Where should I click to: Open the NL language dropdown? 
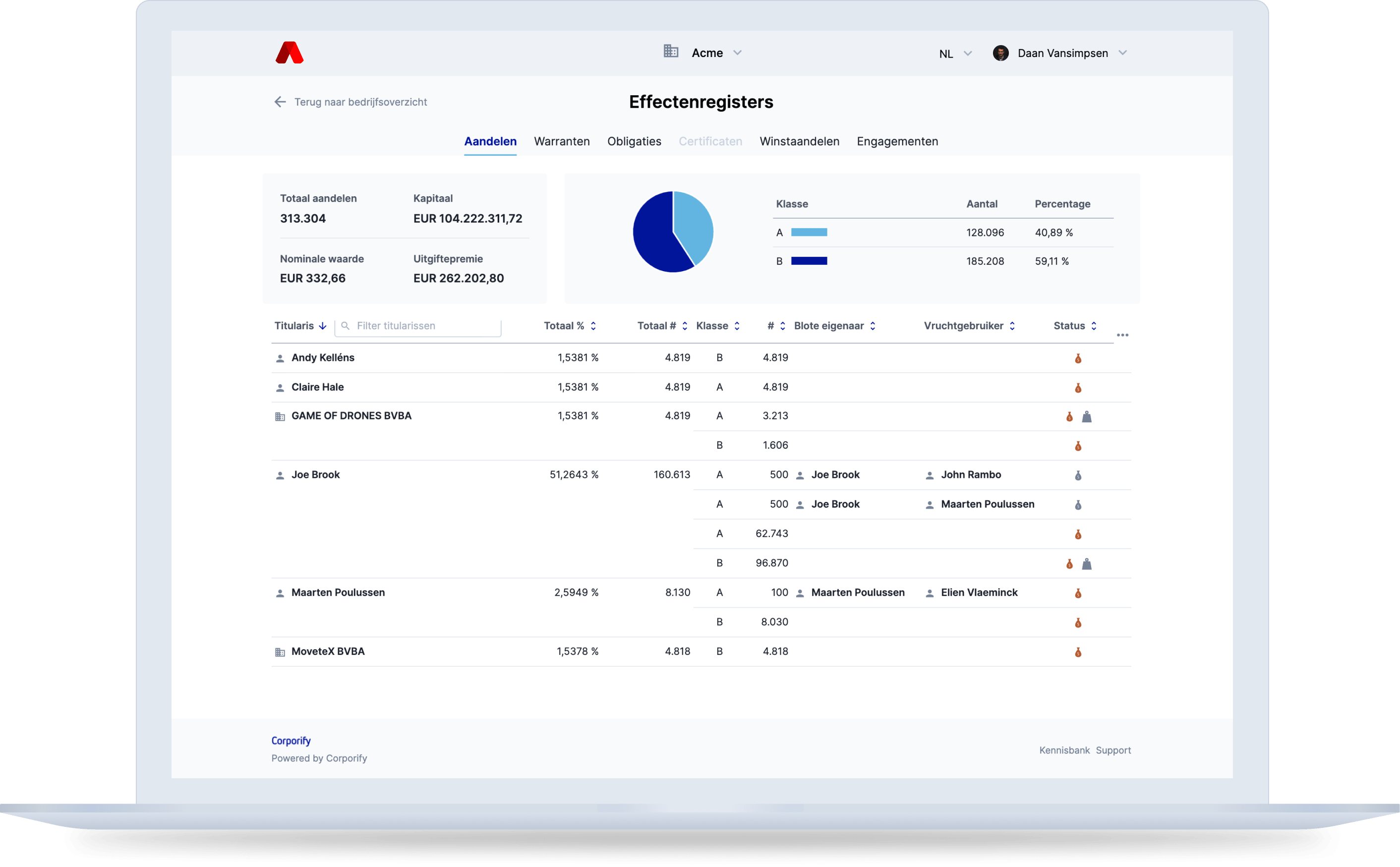coord(955,54)
